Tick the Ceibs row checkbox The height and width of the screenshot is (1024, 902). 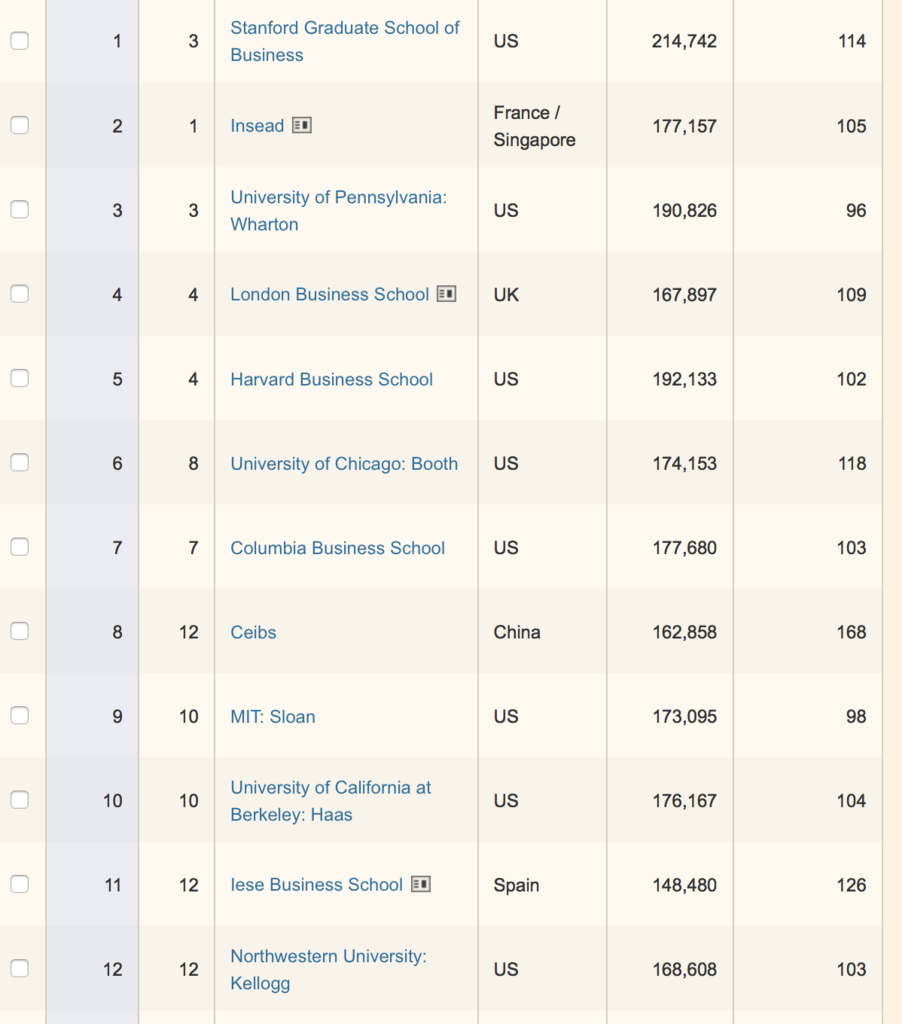point(20,631)
